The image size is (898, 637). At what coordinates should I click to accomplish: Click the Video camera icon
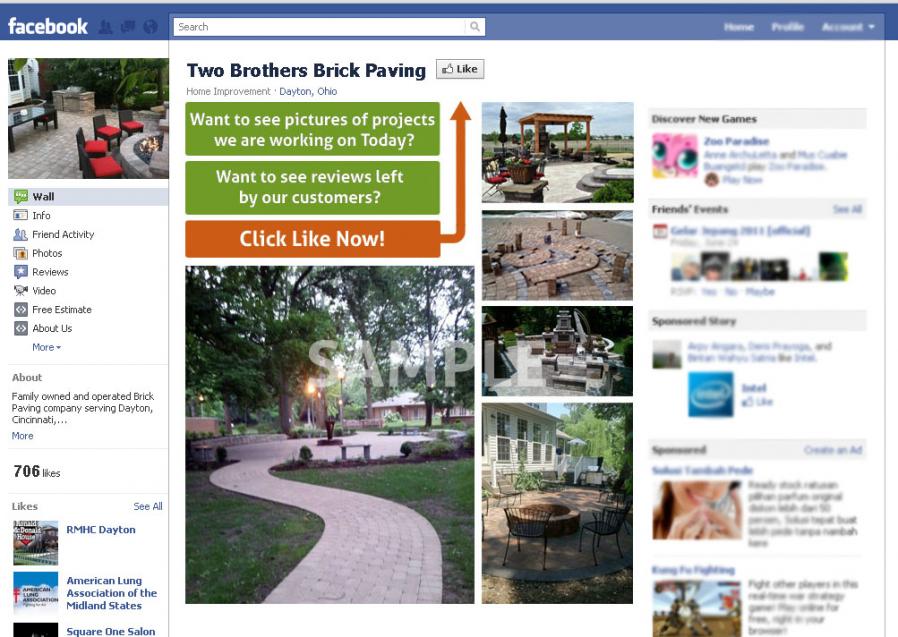(21, 290)
